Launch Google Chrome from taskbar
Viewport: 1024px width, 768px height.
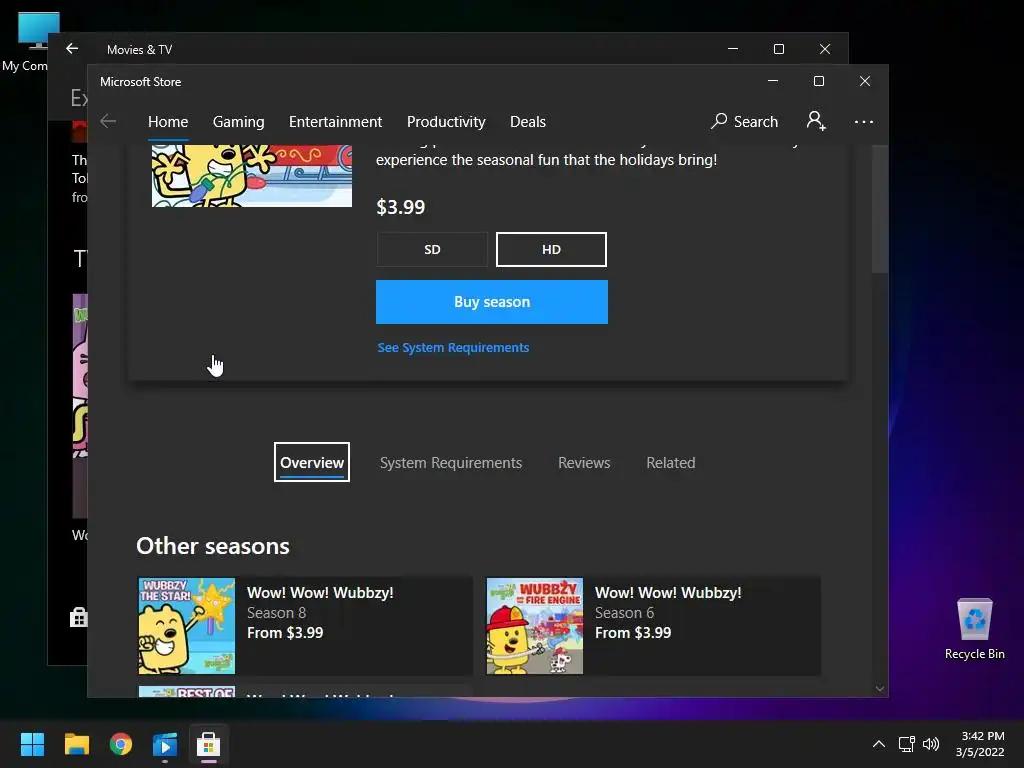tap(121, 744)
